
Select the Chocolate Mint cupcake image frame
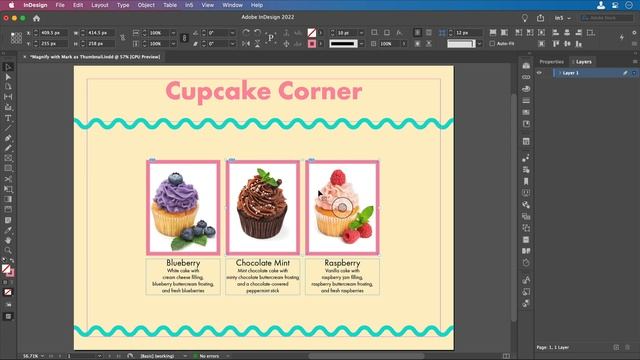[263, 208]
